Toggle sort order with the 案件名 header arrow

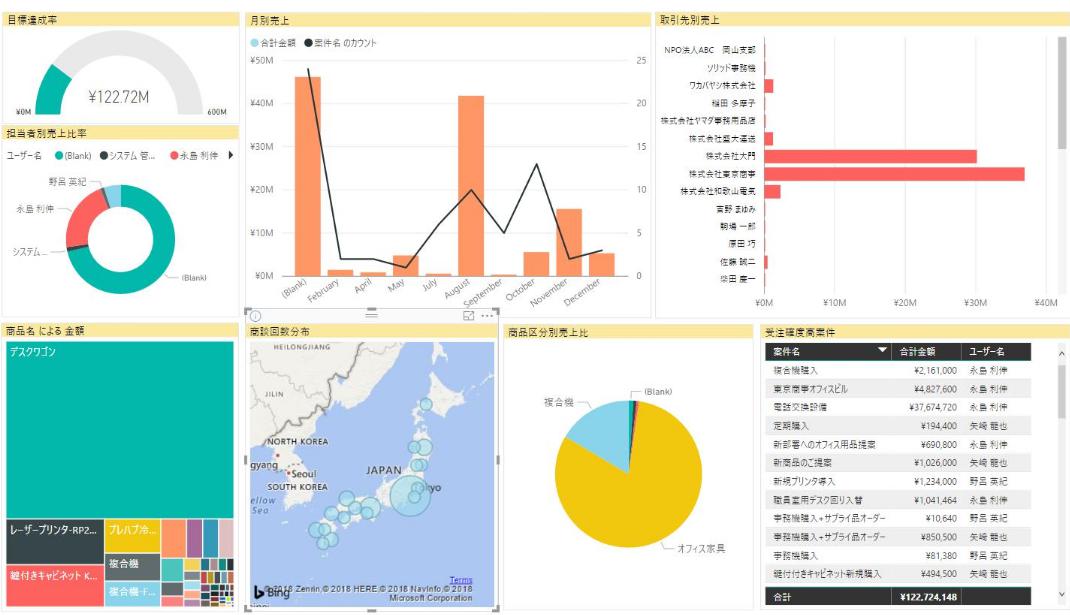click(882, 350)
